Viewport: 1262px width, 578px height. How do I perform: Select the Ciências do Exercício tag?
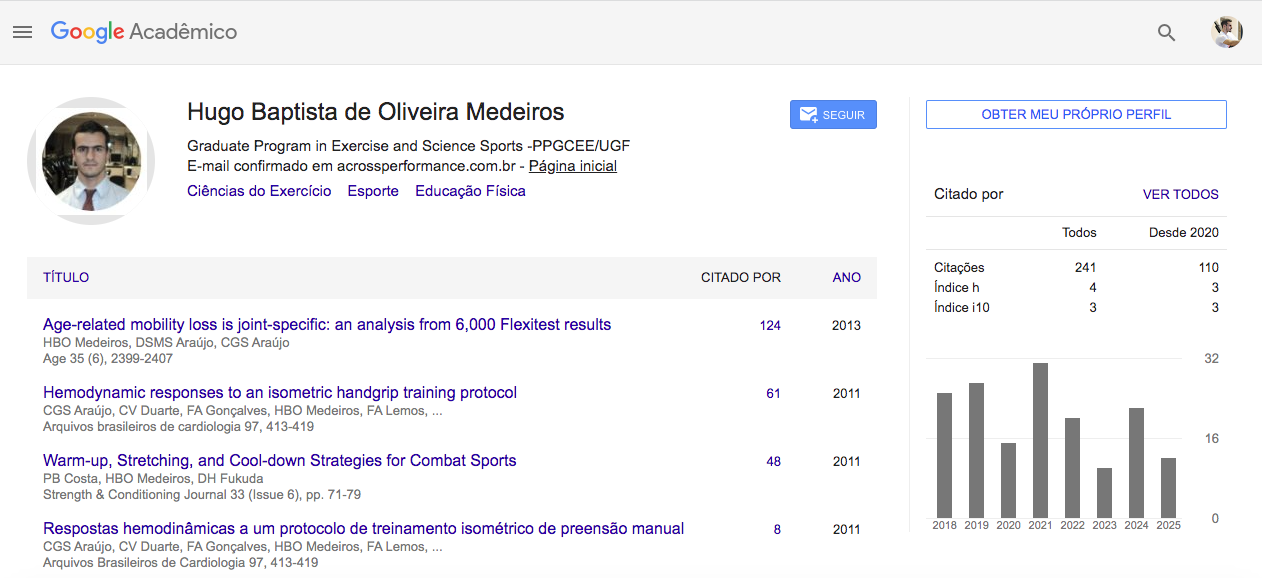pyautogui.click(x=259, y=191)
